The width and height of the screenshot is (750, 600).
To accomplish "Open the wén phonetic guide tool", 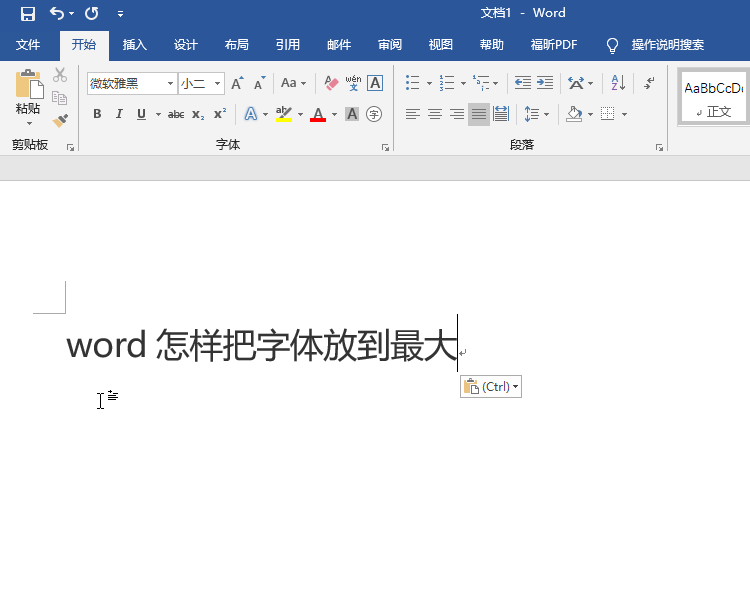I will pyautogui.click(x=353, y=83).
